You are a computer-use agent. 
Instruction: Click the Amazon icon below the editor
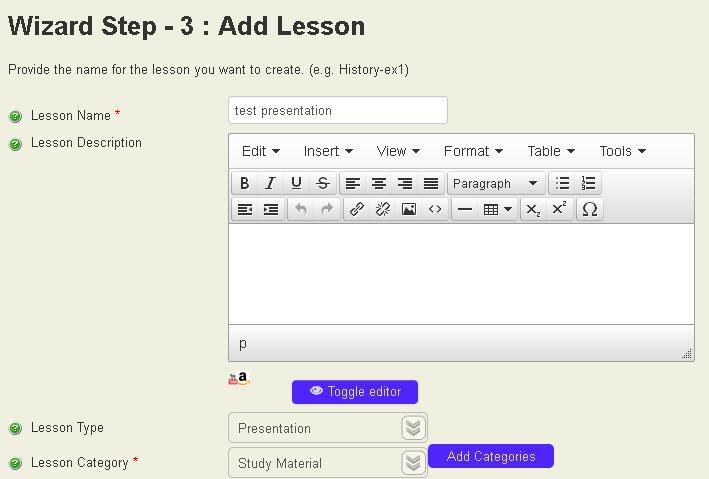point(244,378)
